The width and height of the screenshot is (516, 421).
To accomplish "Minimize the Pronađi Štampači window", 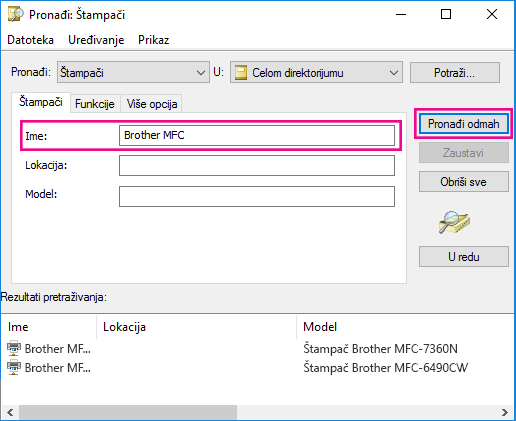I will 401,14.
